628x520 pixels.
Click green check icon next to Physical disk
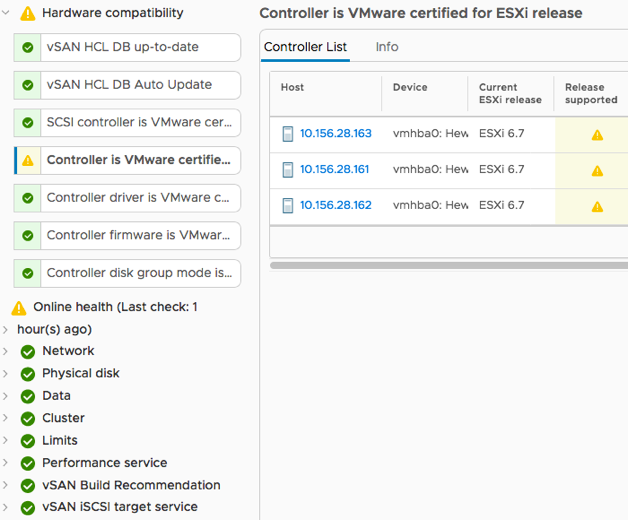click(x=28, y=374)
